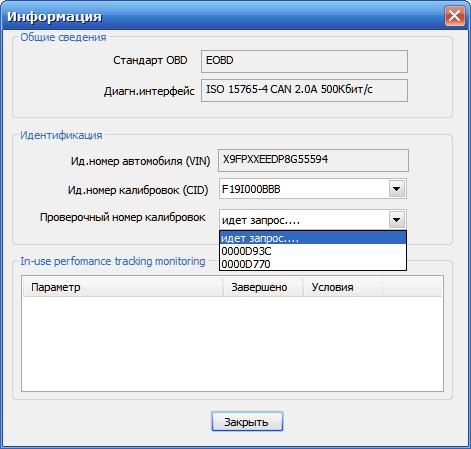Click the Проверочный номер калибровок label
This screenshot has height=449, width=471.
[x=123, y=217]
